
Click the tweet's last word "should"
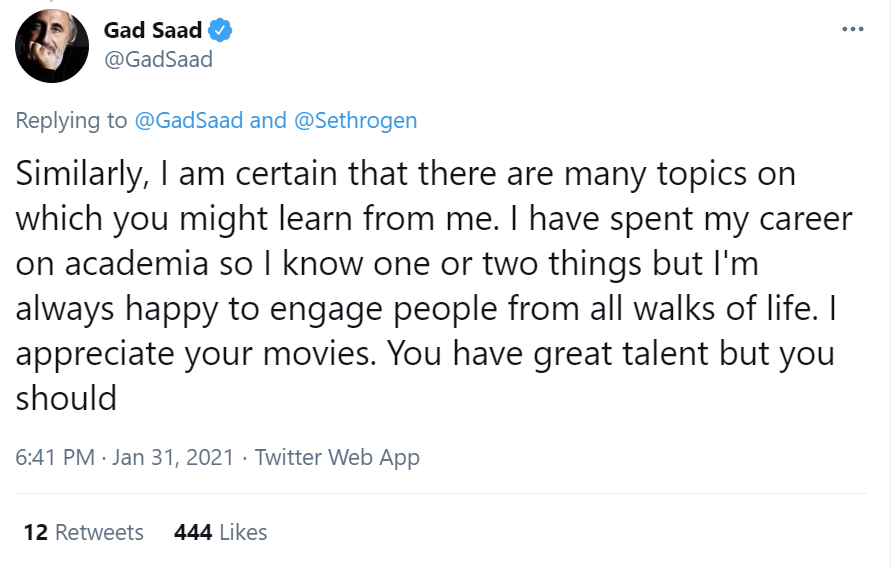tap(66, 398)
